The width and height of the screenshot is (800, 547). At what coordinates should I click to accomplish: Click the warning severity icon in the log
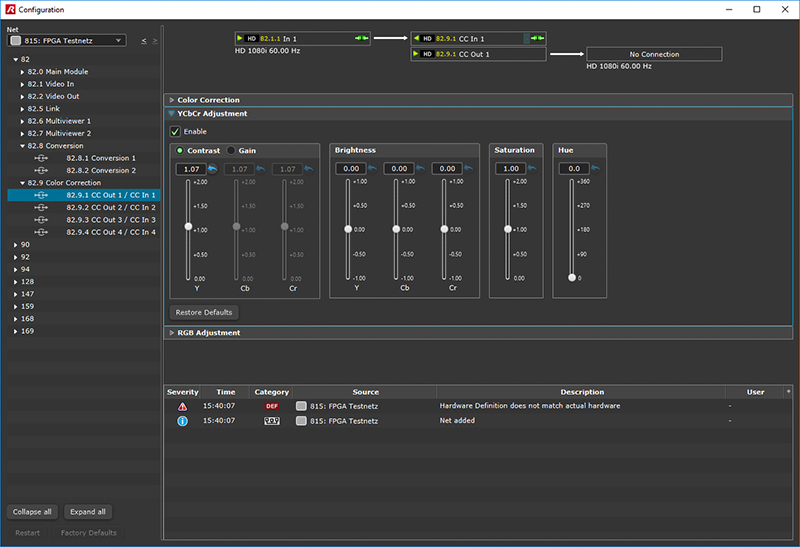pos(182,406)
